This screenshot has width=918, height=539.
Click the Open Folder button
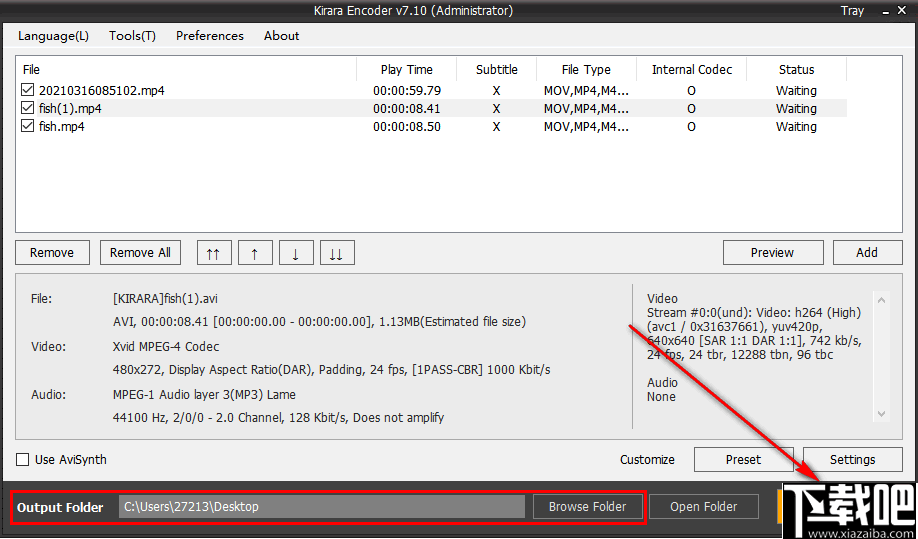[x=704, y=507]
